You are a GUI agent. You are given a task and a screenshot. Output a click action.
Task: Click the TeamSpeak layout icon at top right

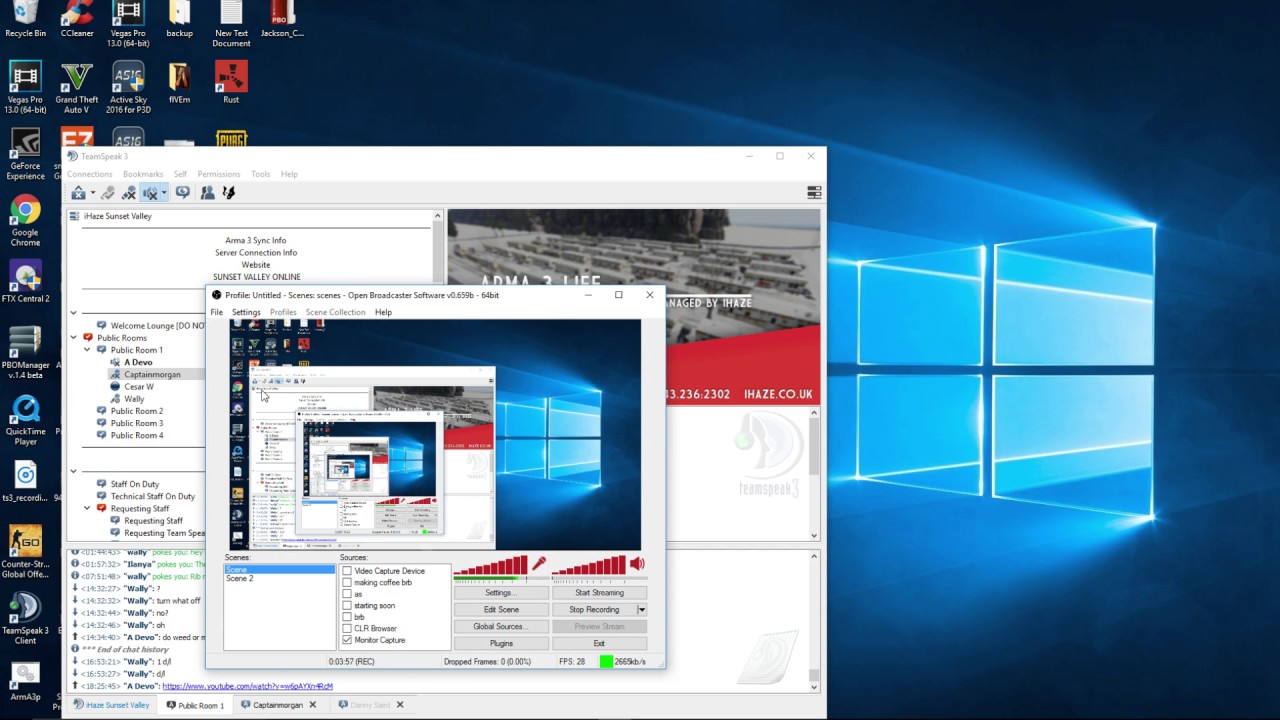click(814, 193)
